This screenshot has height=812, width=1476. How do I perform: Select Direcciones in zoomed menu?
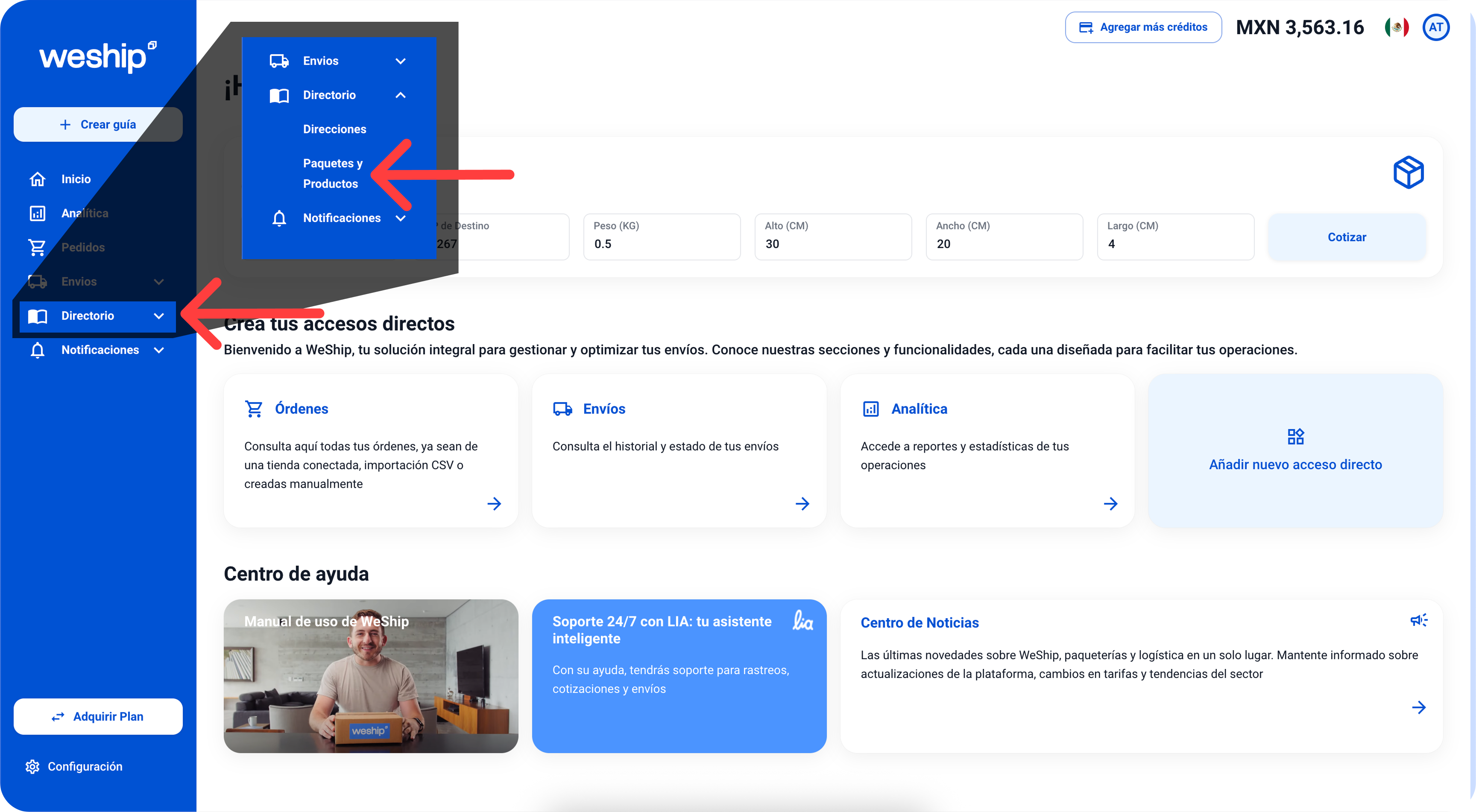point(335,129)
